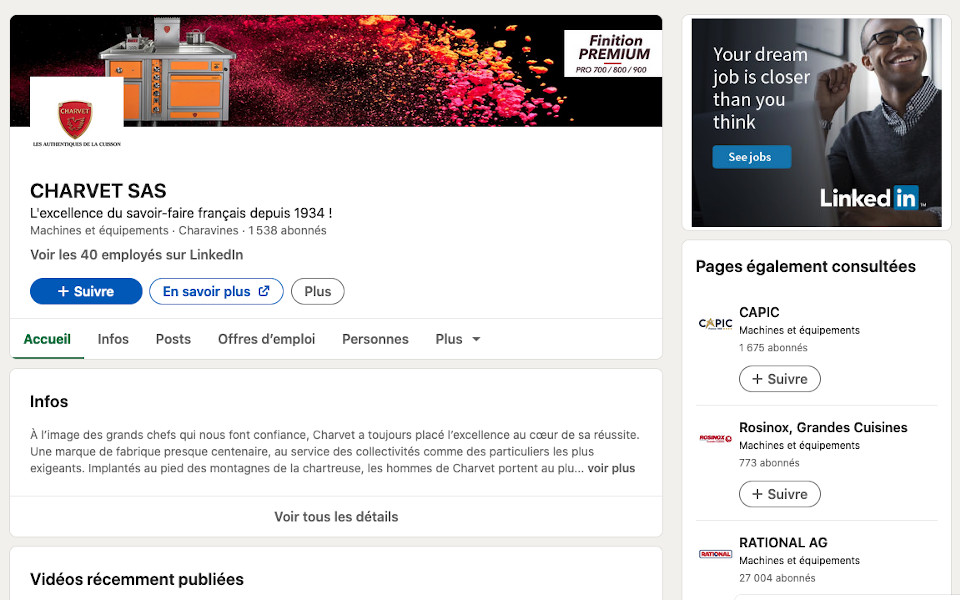View the 40 employés sur LinkedIn link
The height and width of the screenshot is (600, 960).
pyautogui.click(x=137, y=255)
